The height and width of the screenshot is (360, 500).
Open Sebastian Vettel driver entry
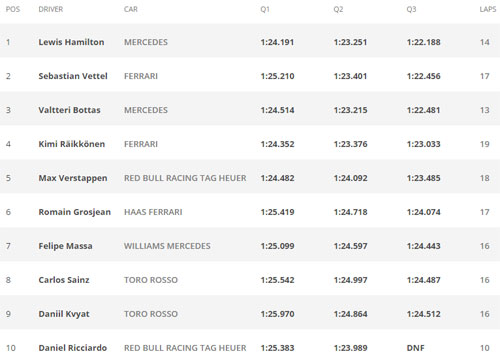[73, 76]
